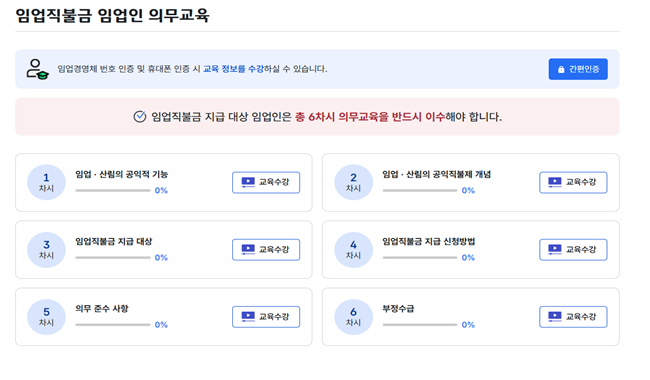Click progress bar of 임업·산림의 공익직불제 개념
650x380 pixels.
pyautogui.click(x=420, y=191)
